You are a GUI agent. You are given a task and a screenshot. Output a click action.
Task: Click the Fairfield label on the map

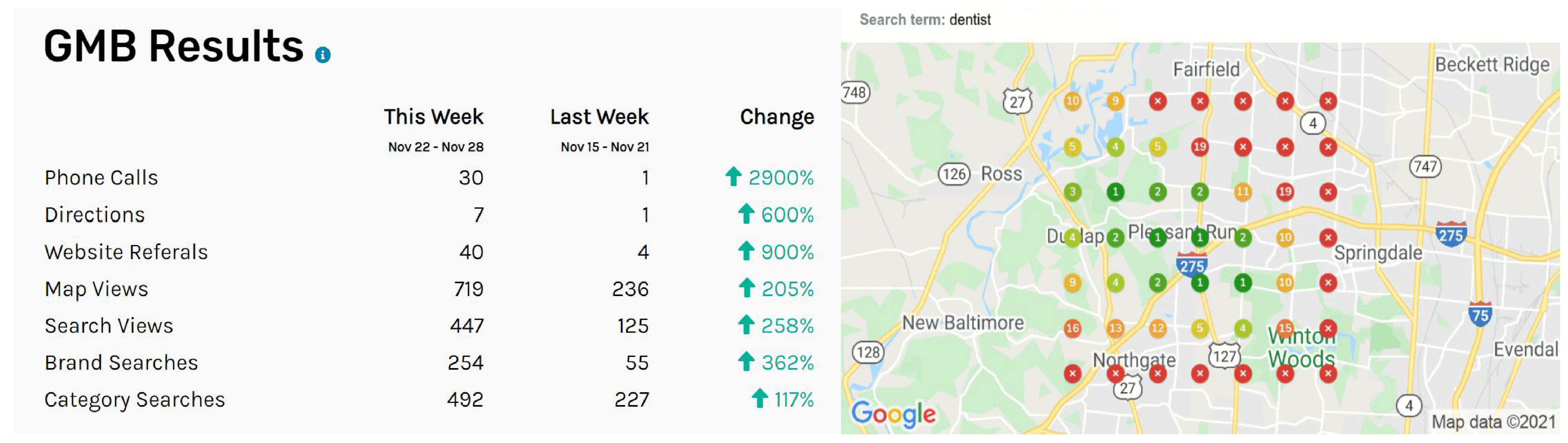pos(1206,69)
